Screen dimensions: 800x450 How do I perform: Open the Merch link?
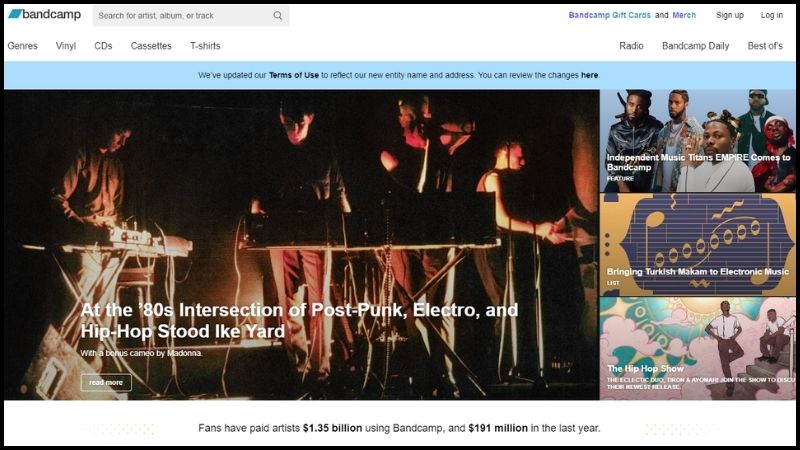[x=684, y=16]
